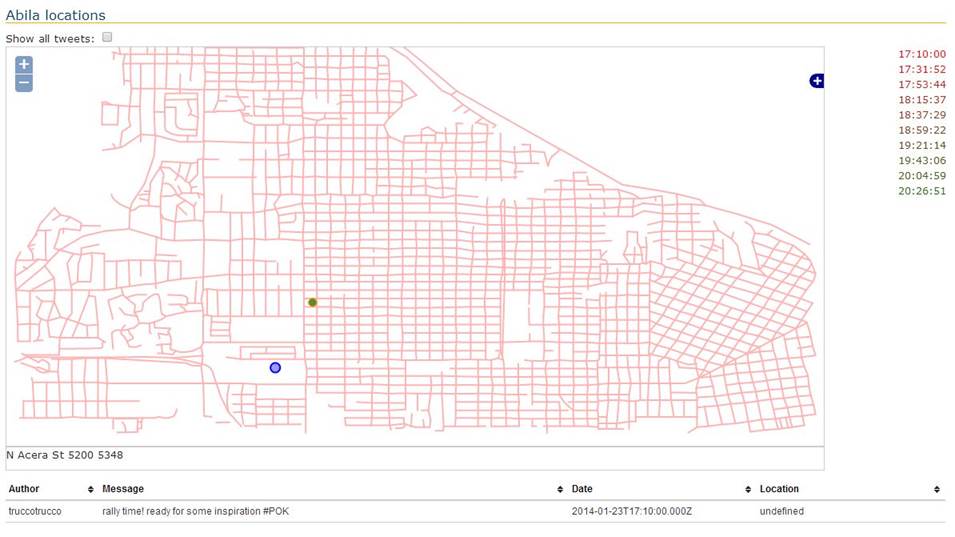The image size is (955, 537).
Task: Click the 2014-01-23T17:10:00.000Z date cell
Action: click(x=632, y=511)
